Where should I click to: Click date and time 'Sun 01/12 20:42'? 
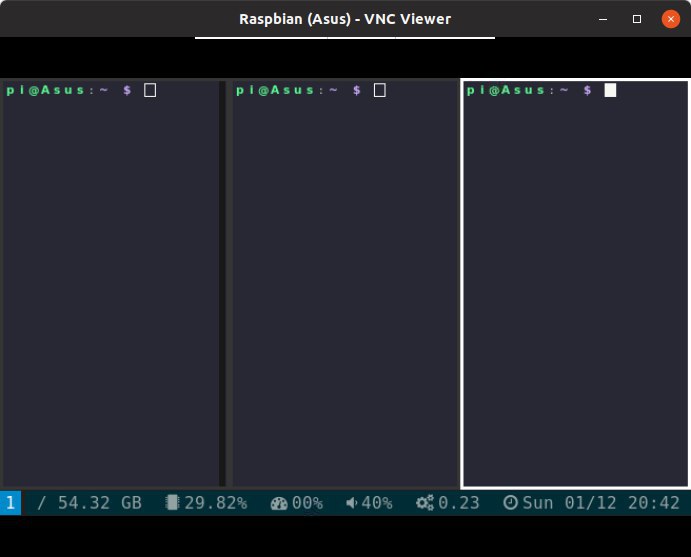tap(601, 503)
